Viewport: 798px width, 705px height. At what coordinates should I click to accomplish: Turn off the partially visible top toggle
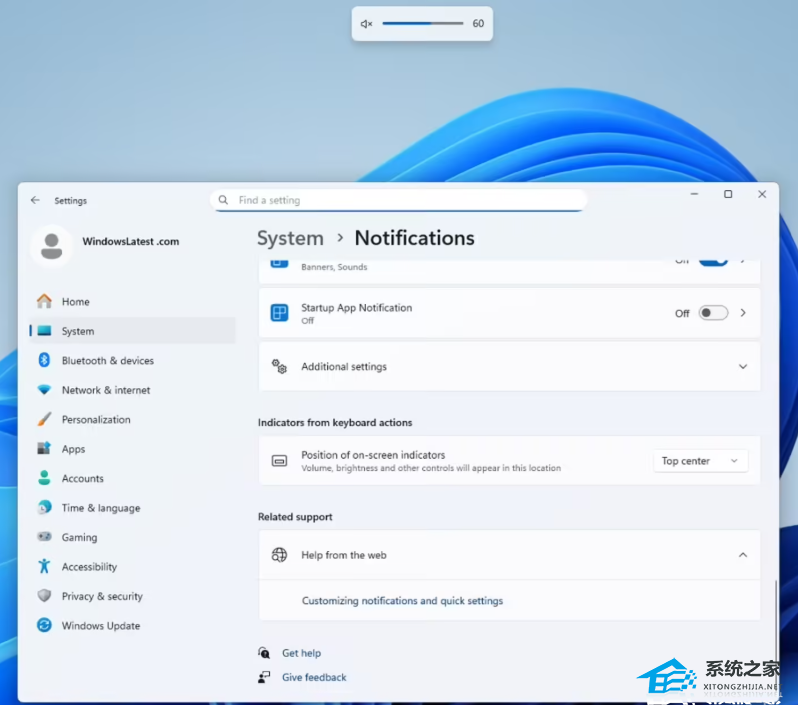[713, 261]
